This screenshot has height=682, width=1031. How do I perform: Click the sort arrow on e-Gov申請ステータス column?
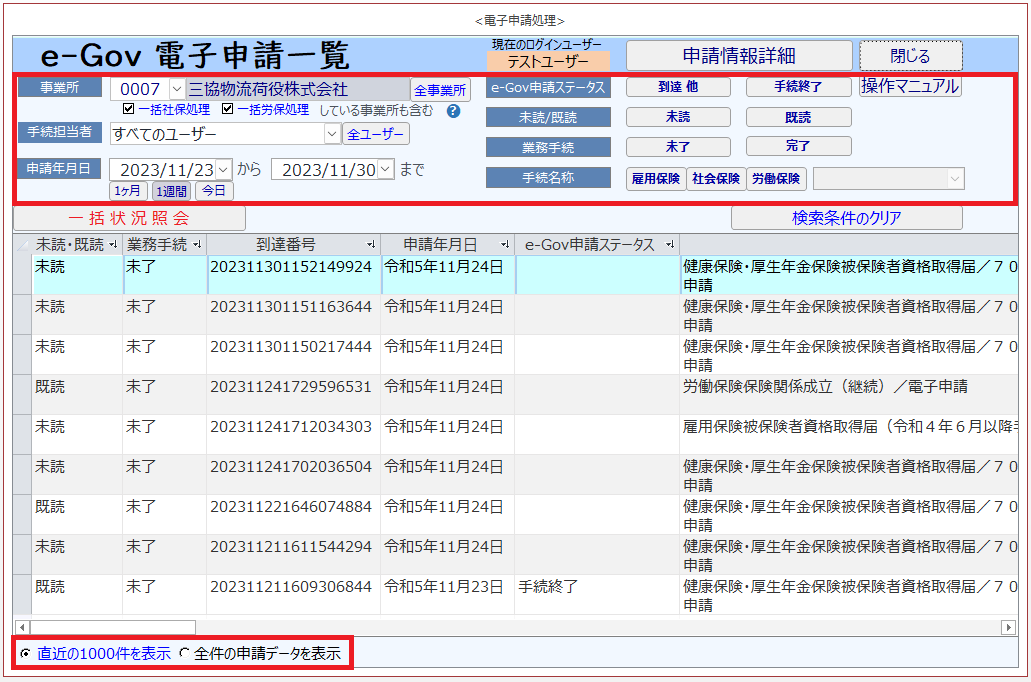[x=670, y=245]
